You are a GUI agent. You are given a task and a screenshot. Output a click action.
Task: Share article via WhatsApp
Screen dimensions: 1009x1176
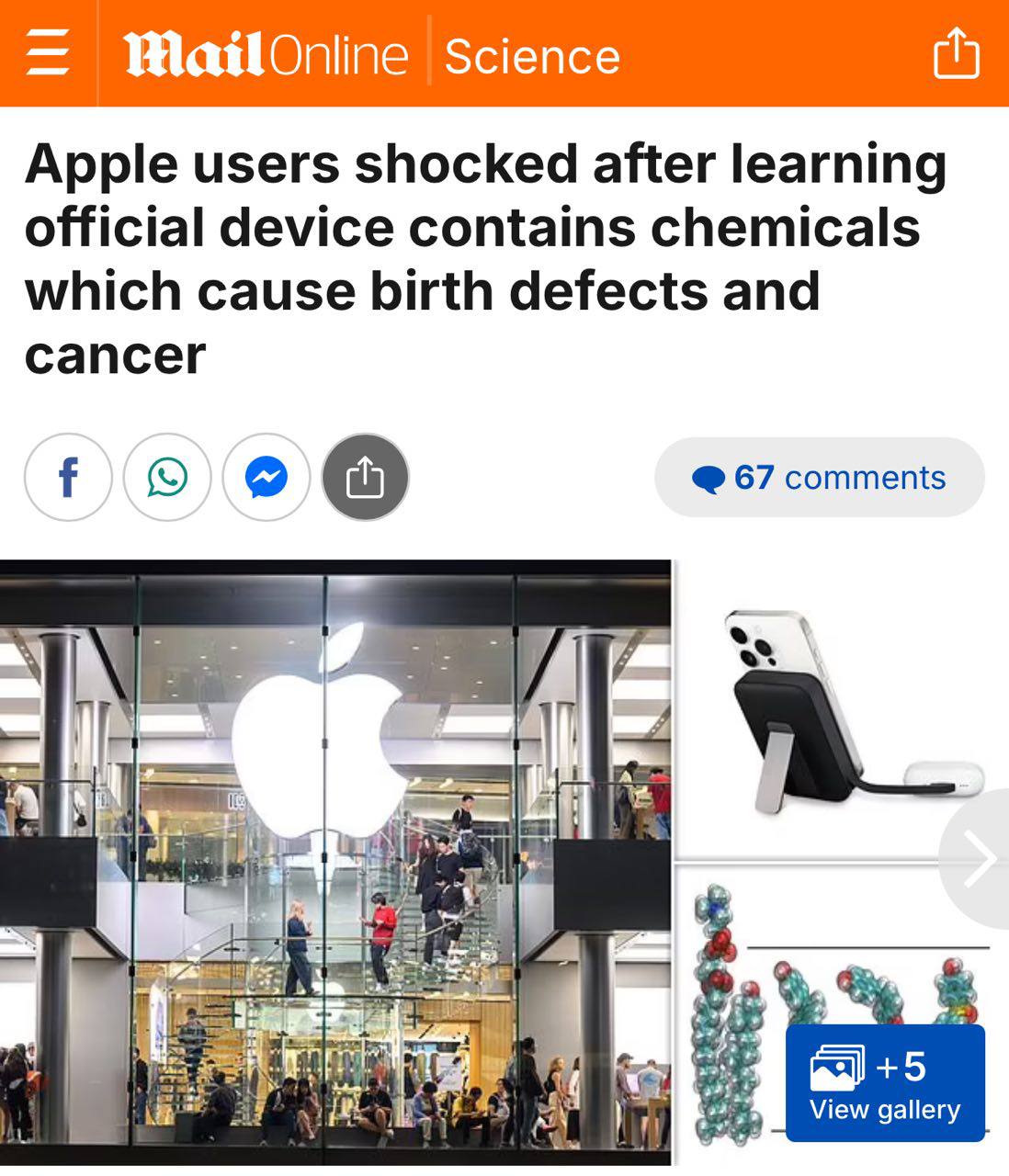tap(167, 478)
